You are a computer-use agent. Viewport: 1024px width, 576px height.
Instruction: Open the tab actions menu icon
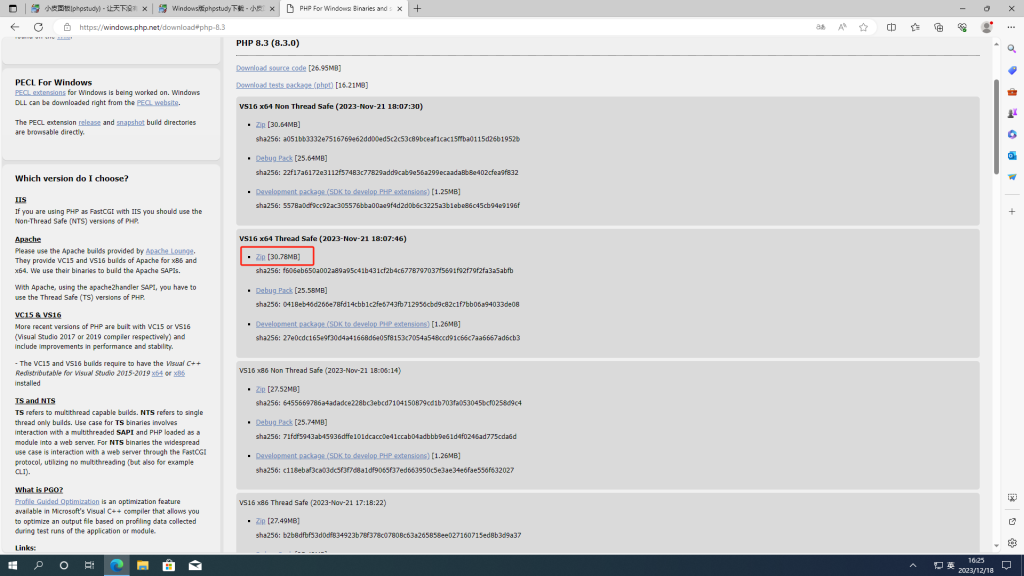[x=12, y=8]
